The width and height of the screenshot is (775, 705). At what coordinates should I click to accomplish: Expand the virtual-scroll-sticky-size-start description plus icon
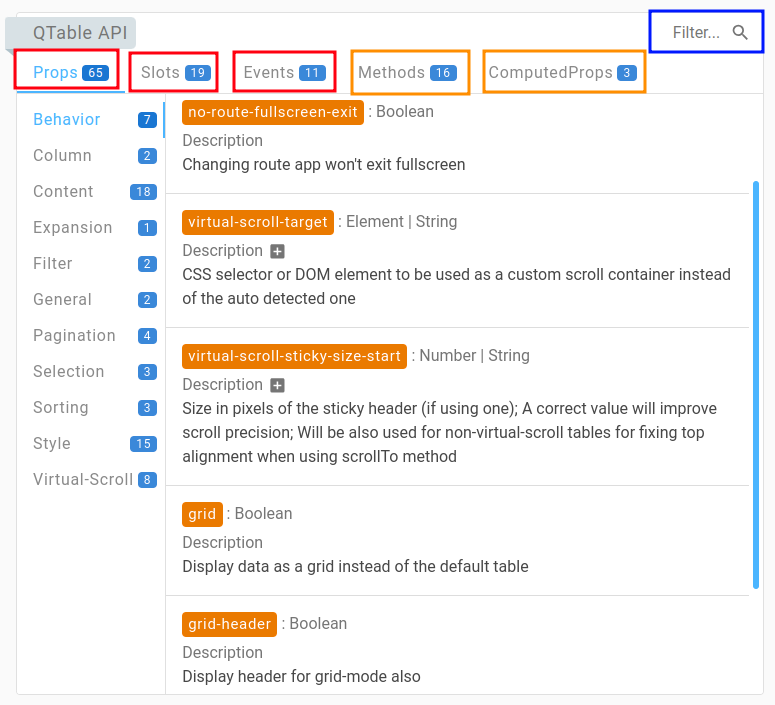tap(278, 385)
